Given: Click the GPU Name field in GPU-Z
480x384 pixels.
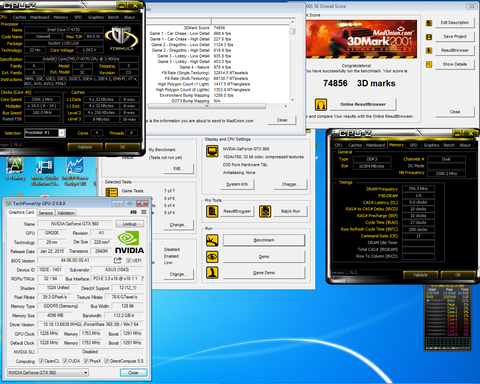Looking at the screenshot, I should point(75,224).
